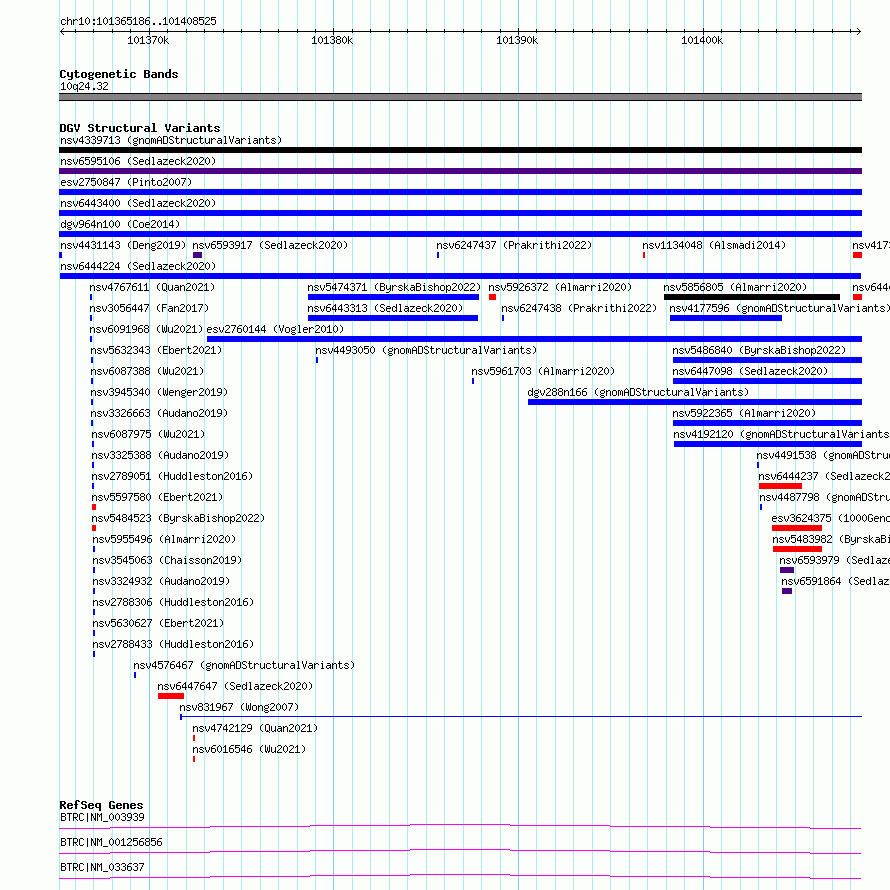The image size is (890, 890).
Task: Open the esv2750847 Pinto2007 variant
Action: (126, 182)
